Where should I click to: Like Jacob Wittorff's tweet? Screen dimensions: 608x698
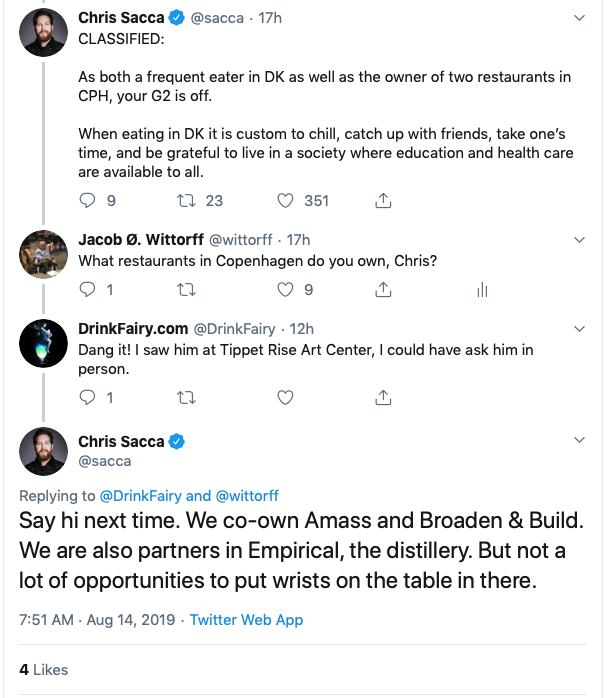point(285,290)
